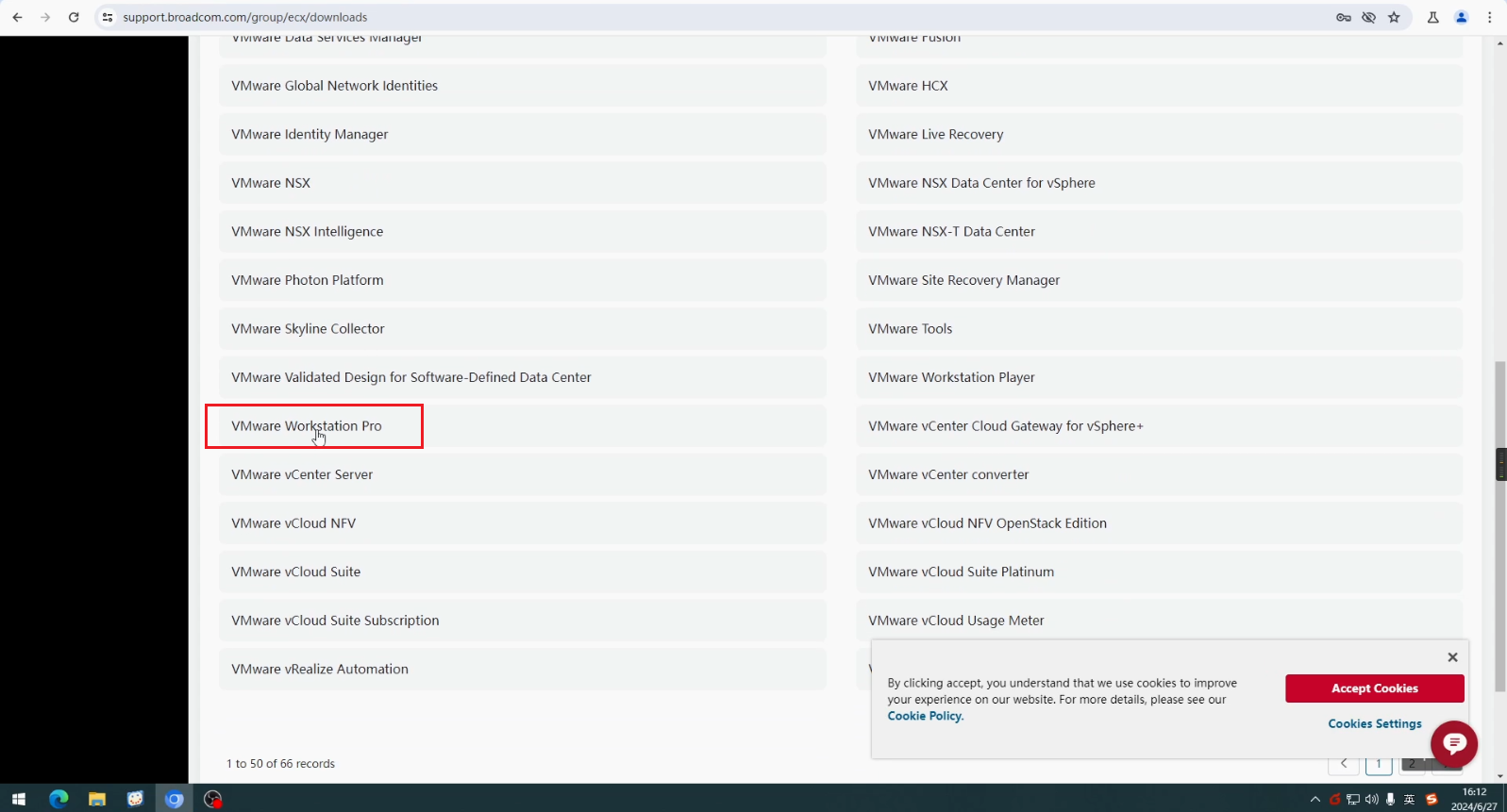The width and height of the screenshot is (1507, 812).
Task: Open the Cookie Policy link
Action: pos(925,717)
